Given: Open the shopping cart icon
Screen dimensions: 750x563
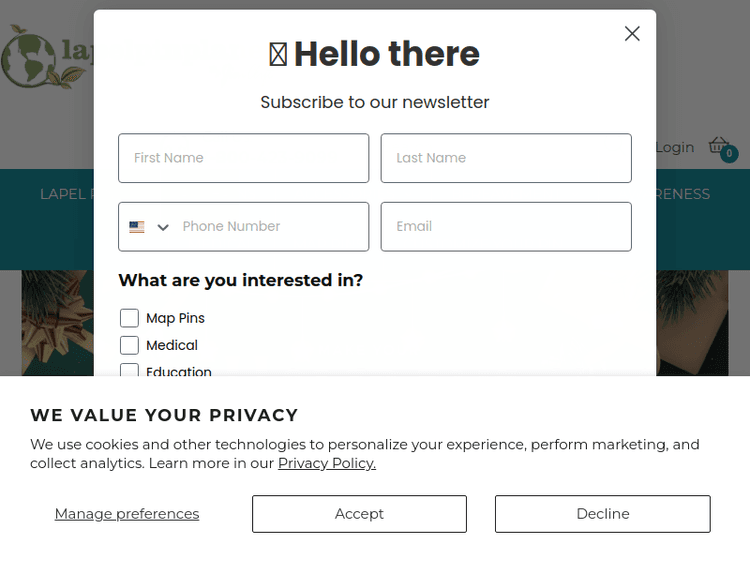Looking at the screenshot, I should point(718,145).
